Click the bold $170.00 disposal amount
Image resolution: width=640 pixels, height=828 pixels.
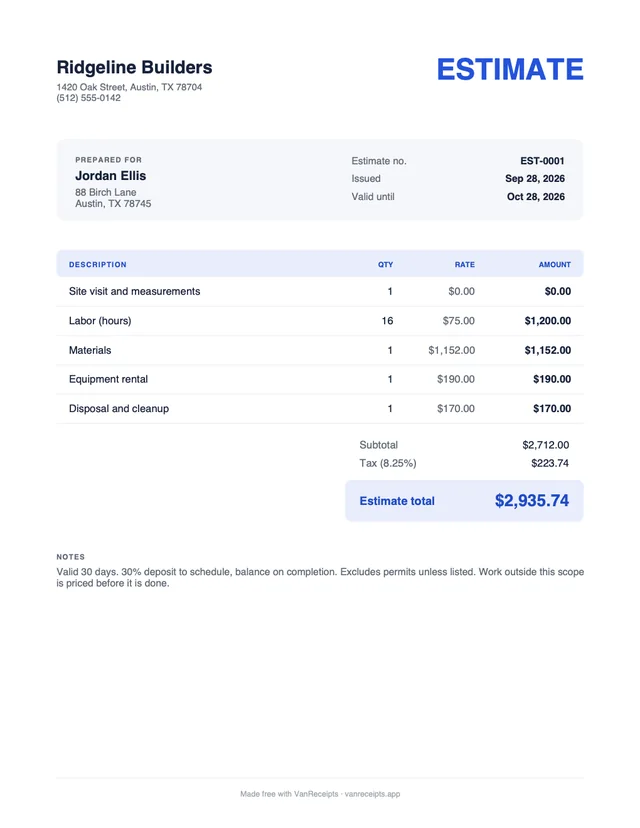coord(552,409)
